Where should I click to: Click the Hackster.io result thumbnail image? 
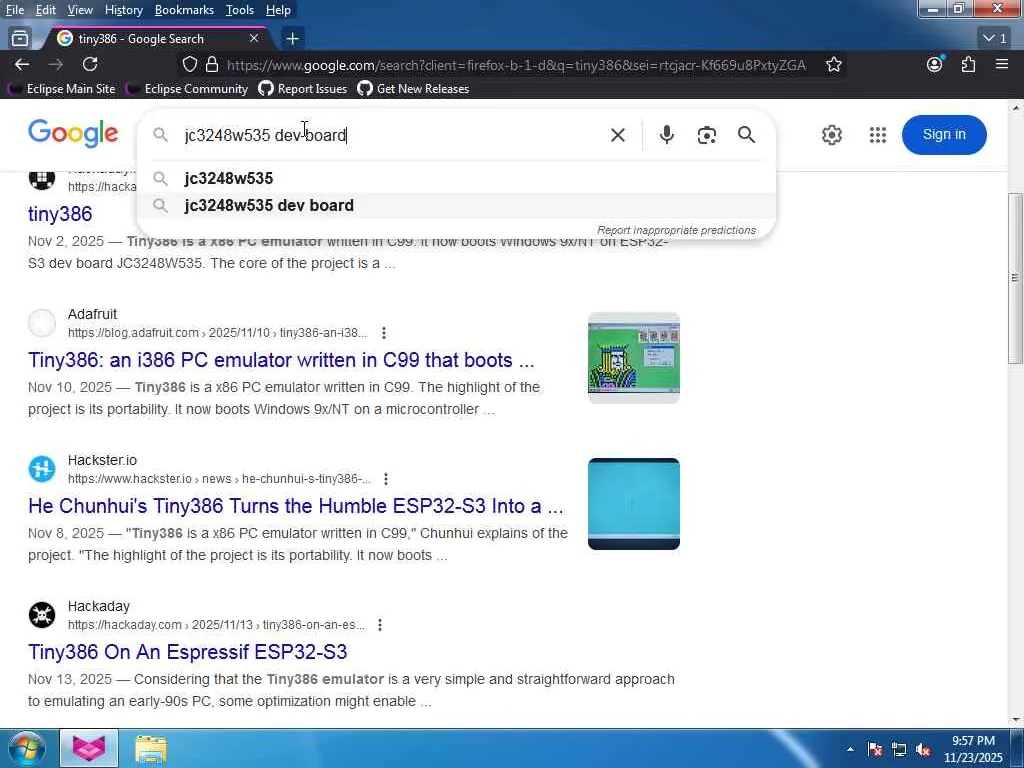[x=633, y=504]
